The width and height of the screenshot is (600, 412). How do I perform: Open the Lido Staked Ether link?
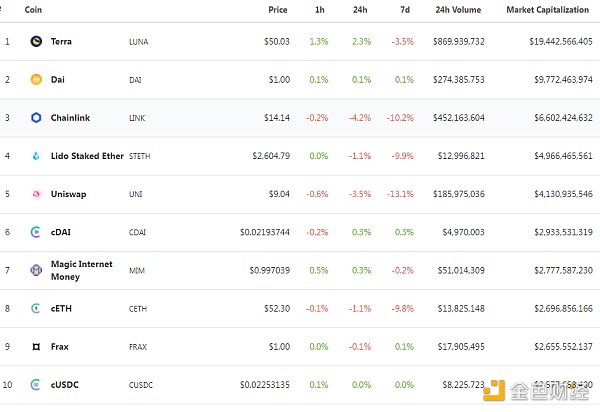coord(87,156)
